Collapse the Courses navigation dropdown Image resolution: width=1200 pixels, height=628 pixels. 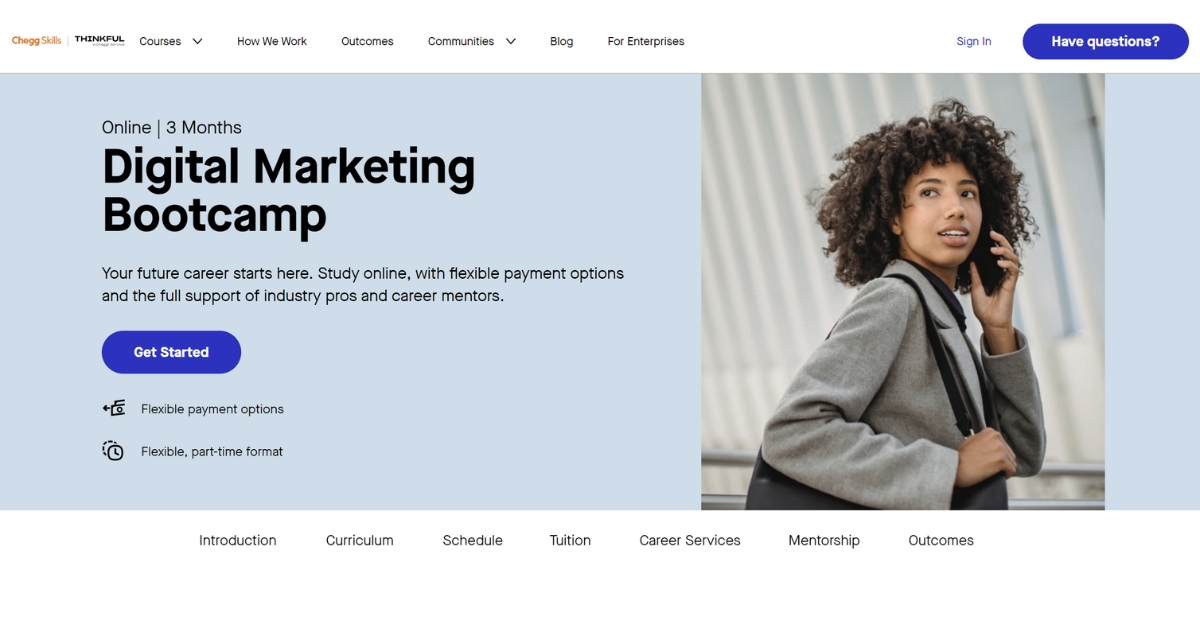click(x=170, y=42)
